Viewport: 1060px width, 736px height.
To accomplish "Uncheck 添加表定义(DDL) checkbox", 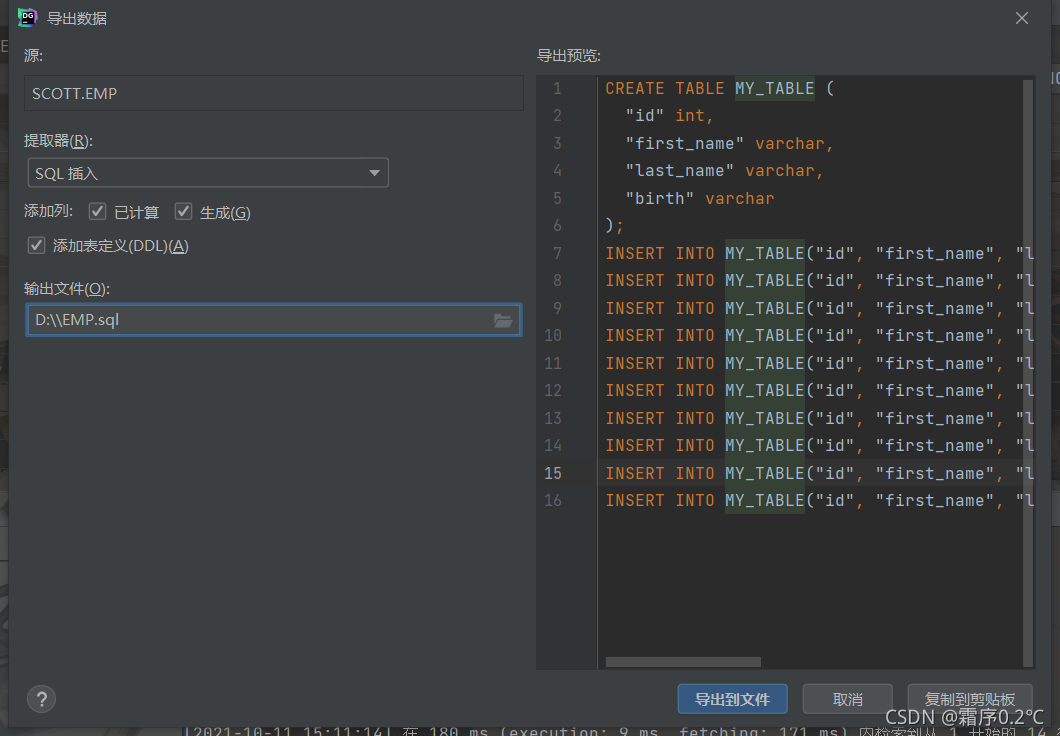I will tap(37, 245).
